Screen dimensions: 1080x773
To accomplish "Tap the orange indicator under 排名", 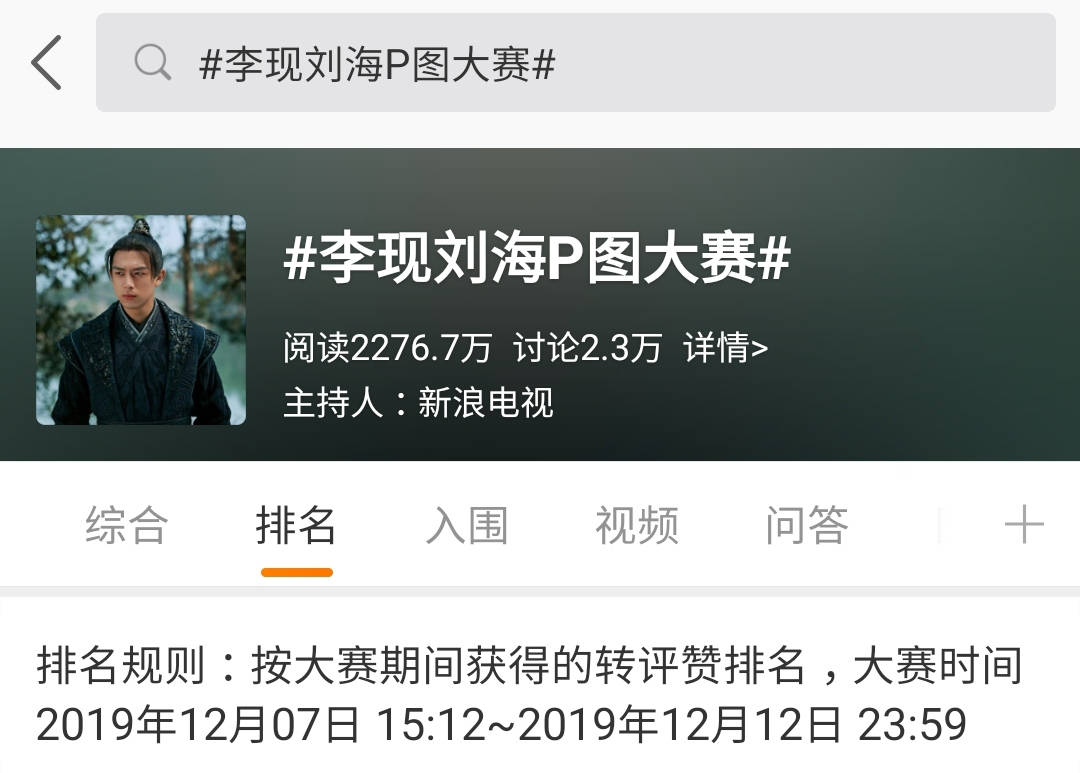I will [x=297, y=573].
